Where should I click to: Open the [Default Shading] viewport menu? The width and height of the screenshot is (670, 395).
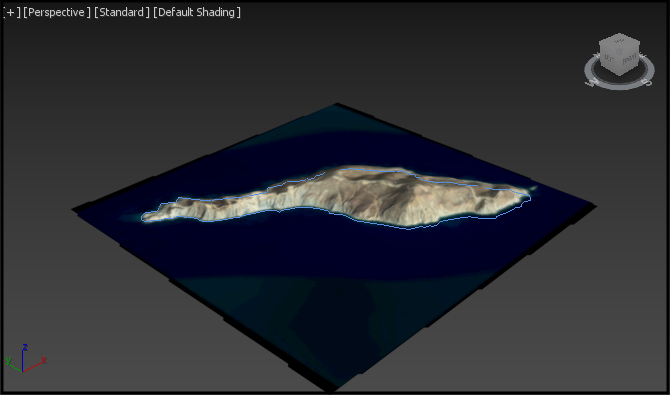point(197,12)
